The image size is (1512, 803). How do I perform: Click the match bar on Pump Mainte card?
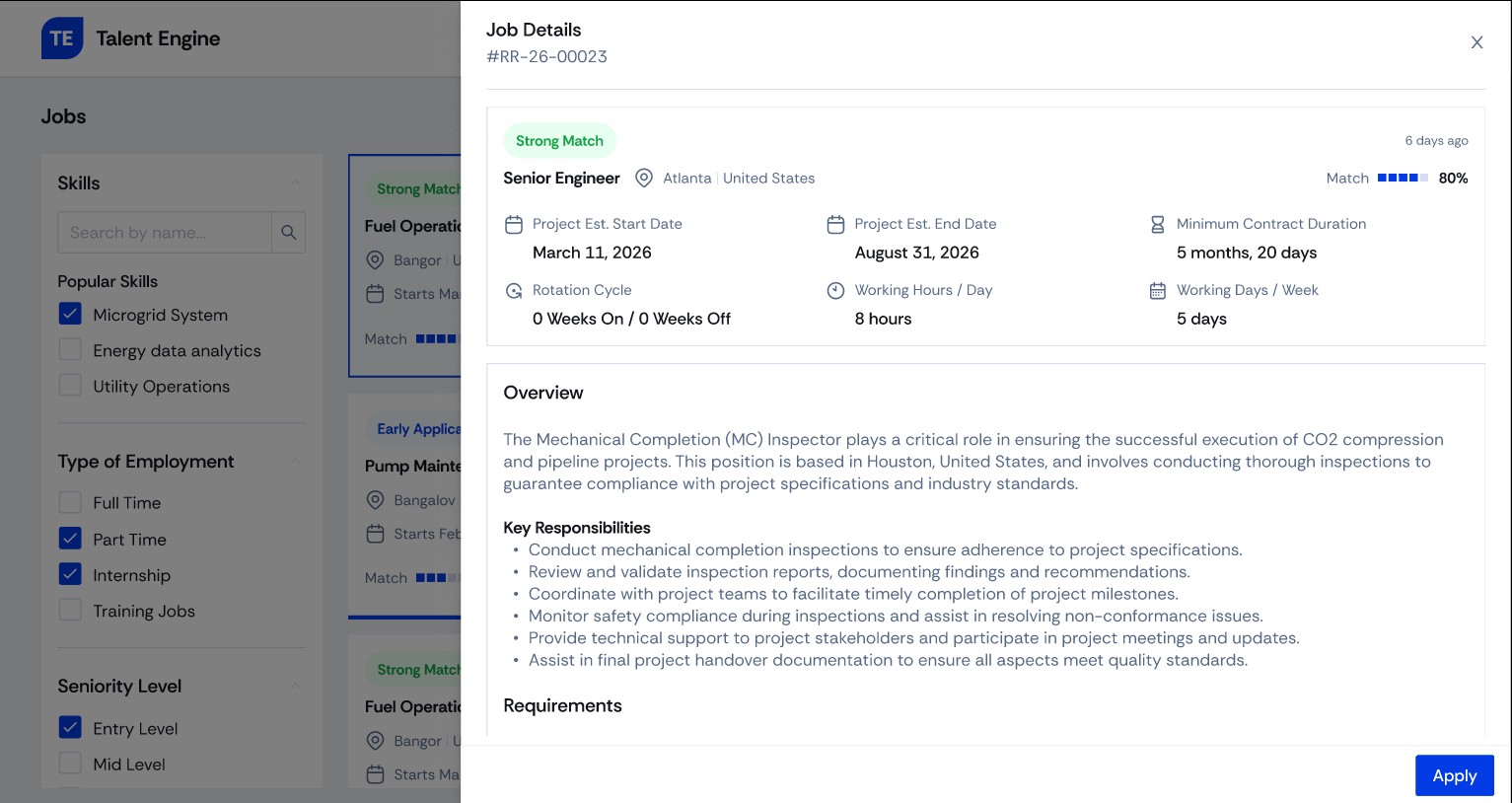438,578
